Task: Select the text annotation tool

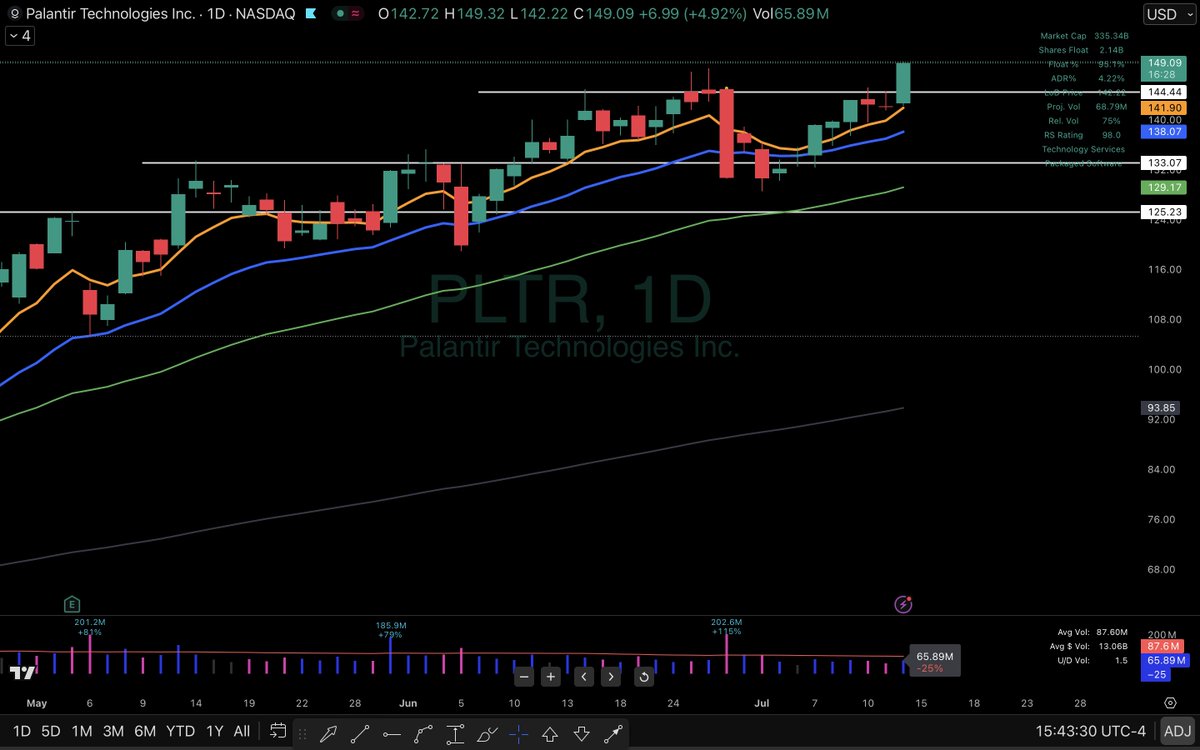Action: (455, 732)
